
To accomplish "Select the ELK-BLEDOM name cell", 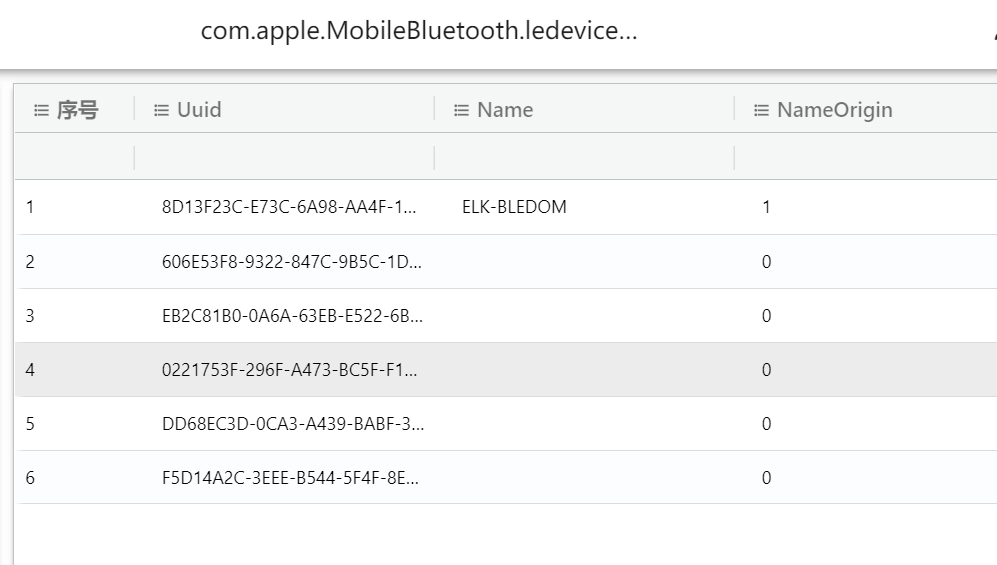I will pyautogui.click(x=514, y=208).
